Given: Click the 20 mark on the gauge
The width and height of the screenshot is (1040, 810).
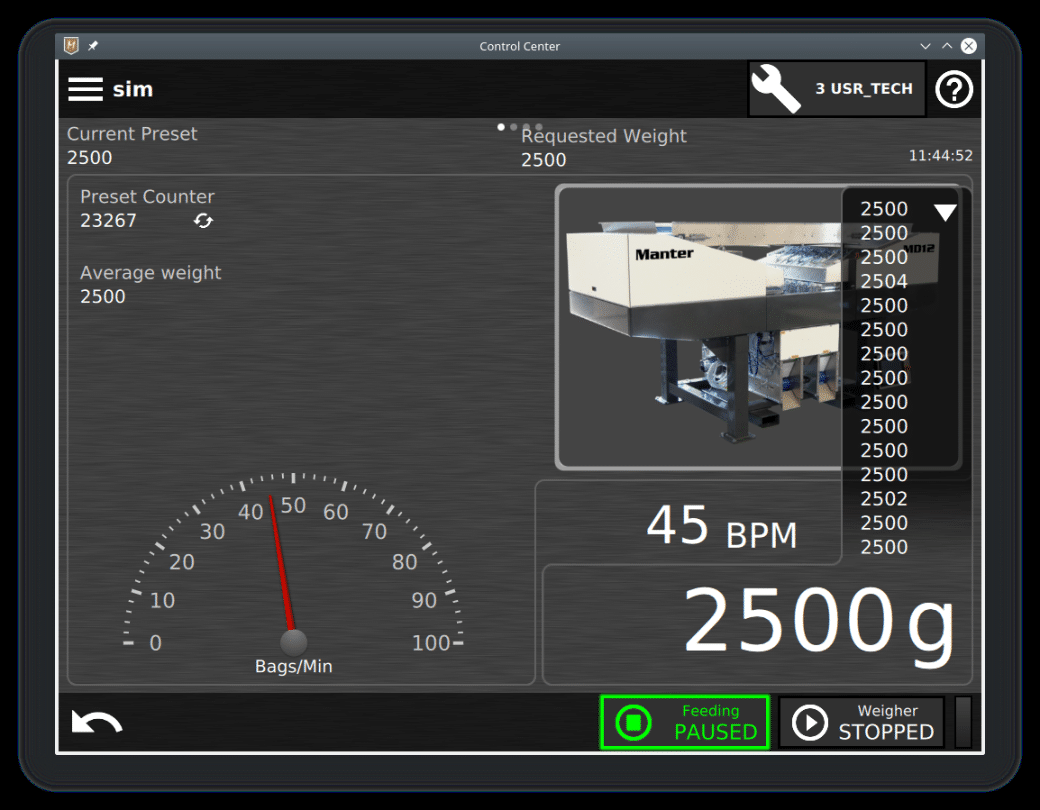Looking at the screenshot, I should coord(182,563).
